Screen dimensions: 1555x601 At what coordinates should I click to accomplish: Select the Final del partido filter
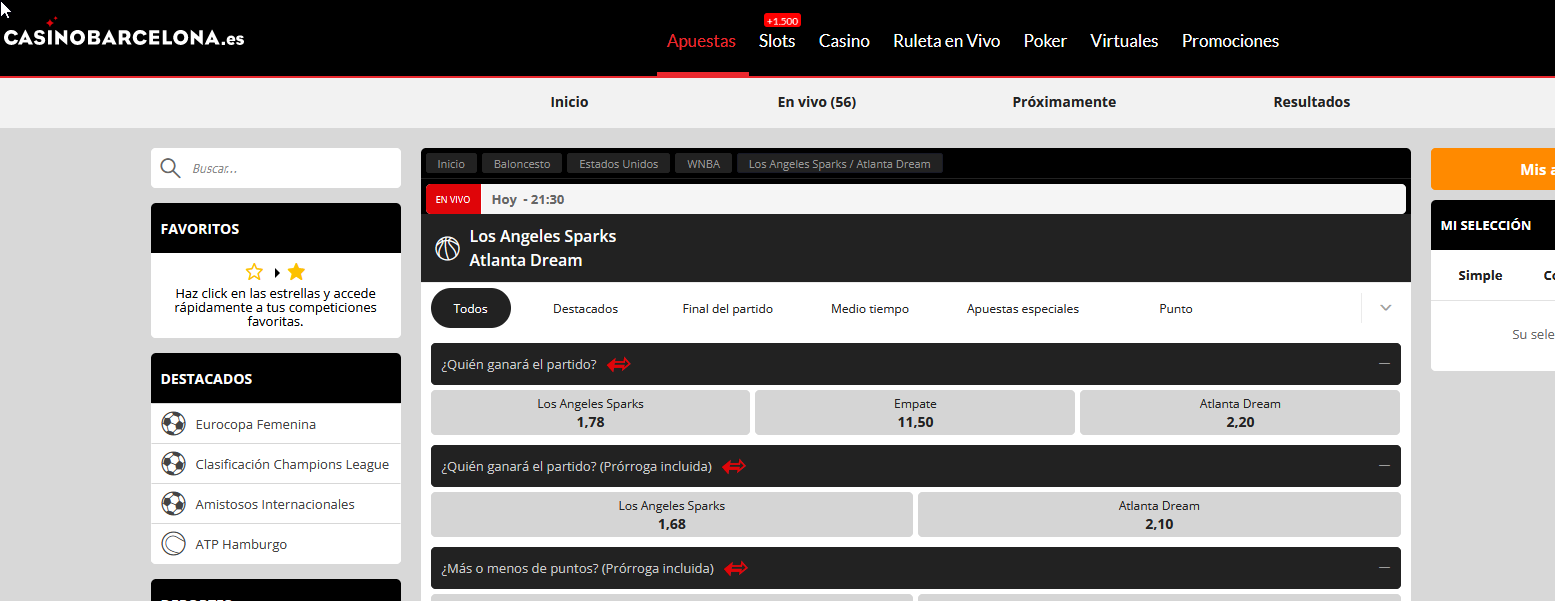click(727, 308)
